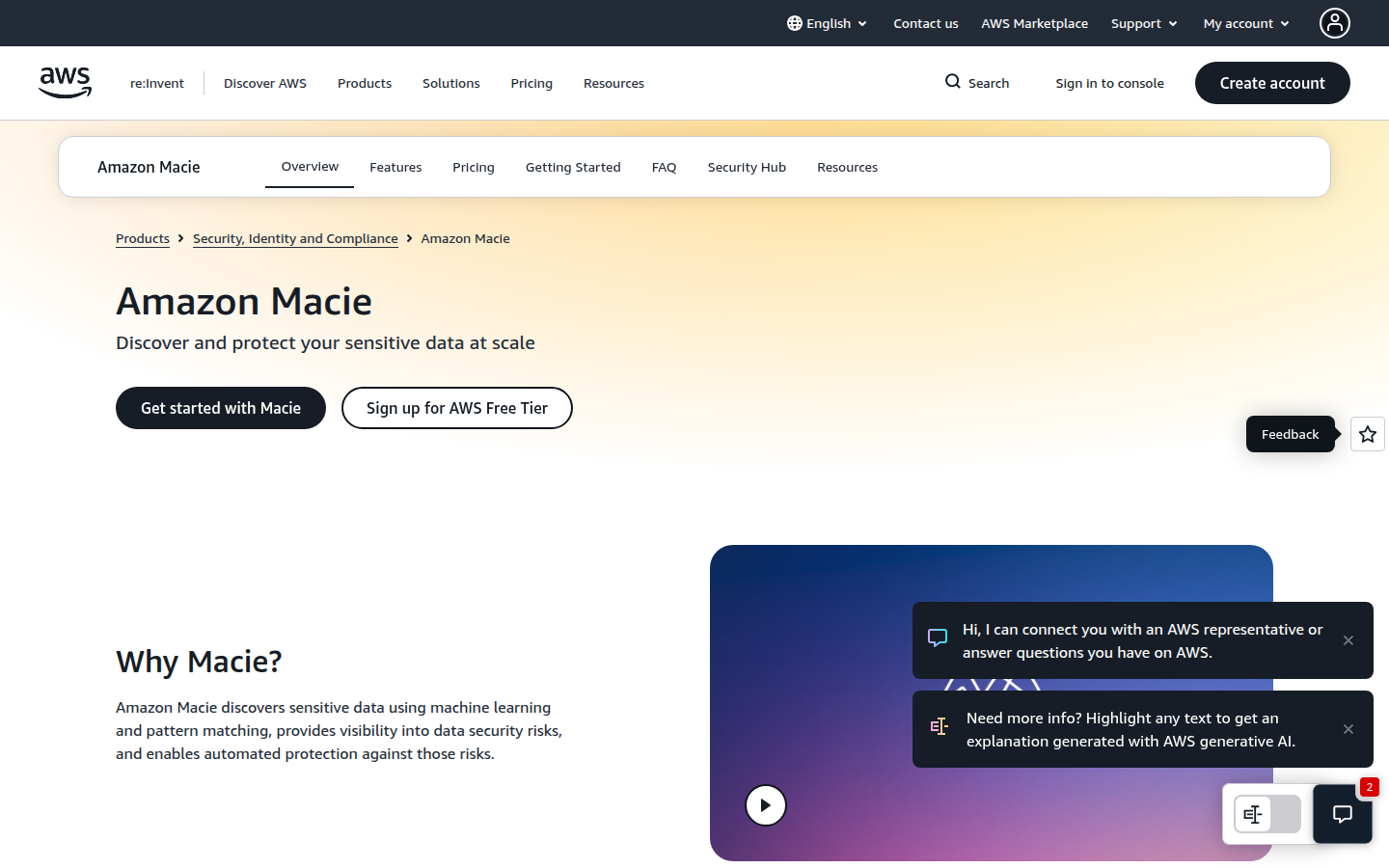Viewport: 1389px width, 868px height.
Task: Follow Security, Identity and Compliance breadcrumb
Action: pos(295,238)
